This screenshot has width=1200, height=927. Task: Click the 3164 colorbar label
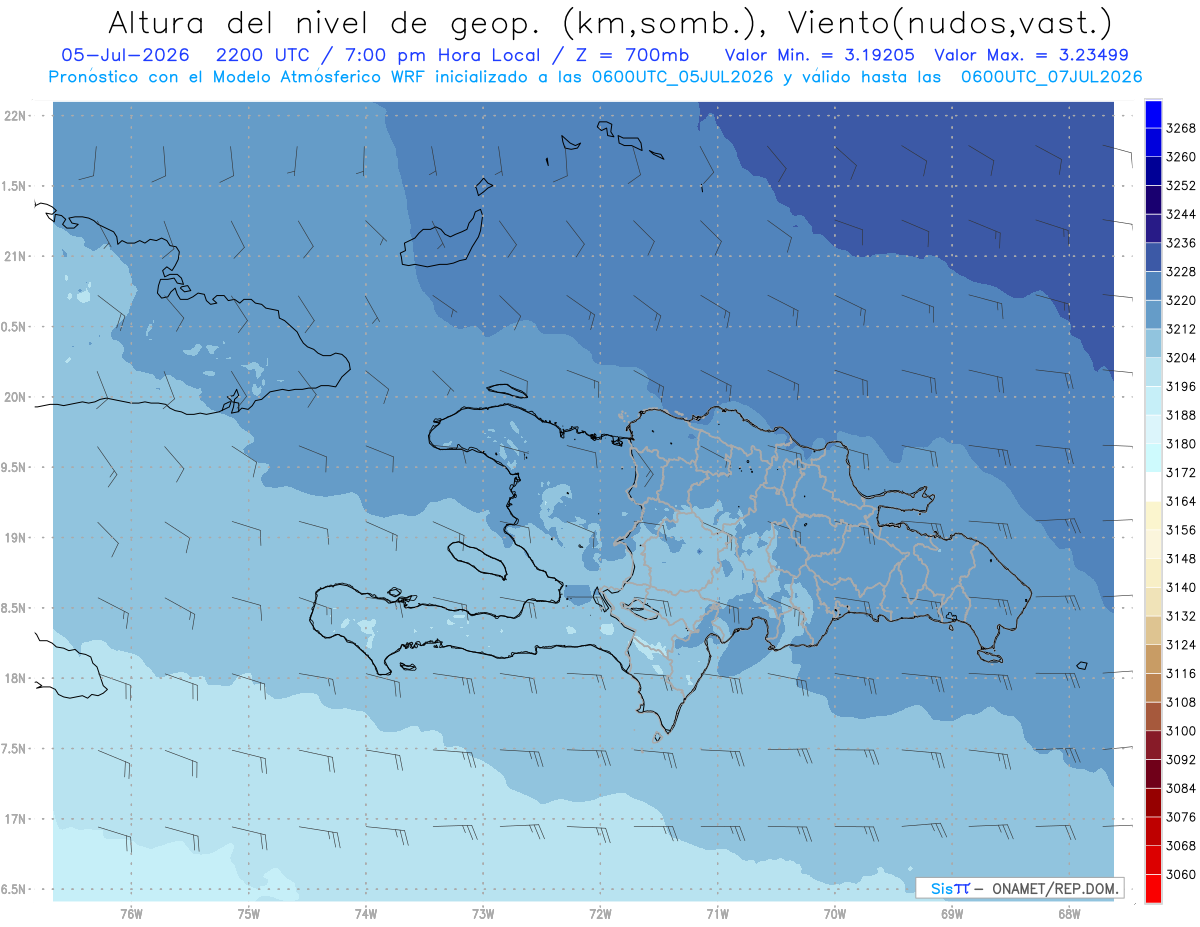pos(1181,501)
